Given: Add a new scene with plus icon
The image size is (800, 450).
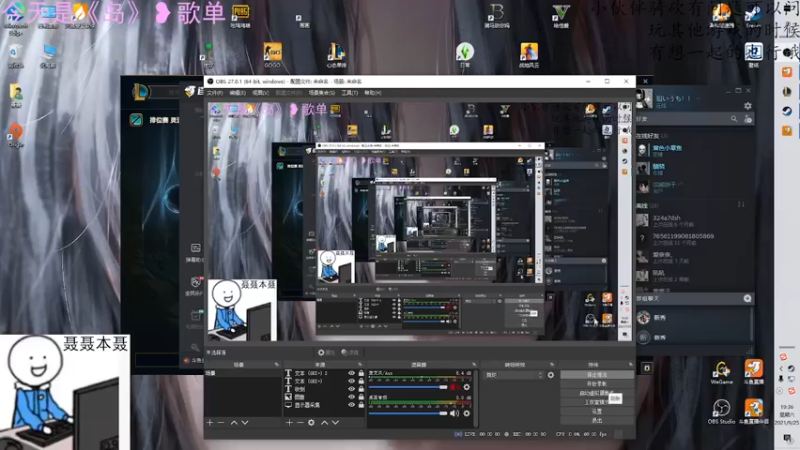Looking at the screenshot, I should [x=210, y=422].
